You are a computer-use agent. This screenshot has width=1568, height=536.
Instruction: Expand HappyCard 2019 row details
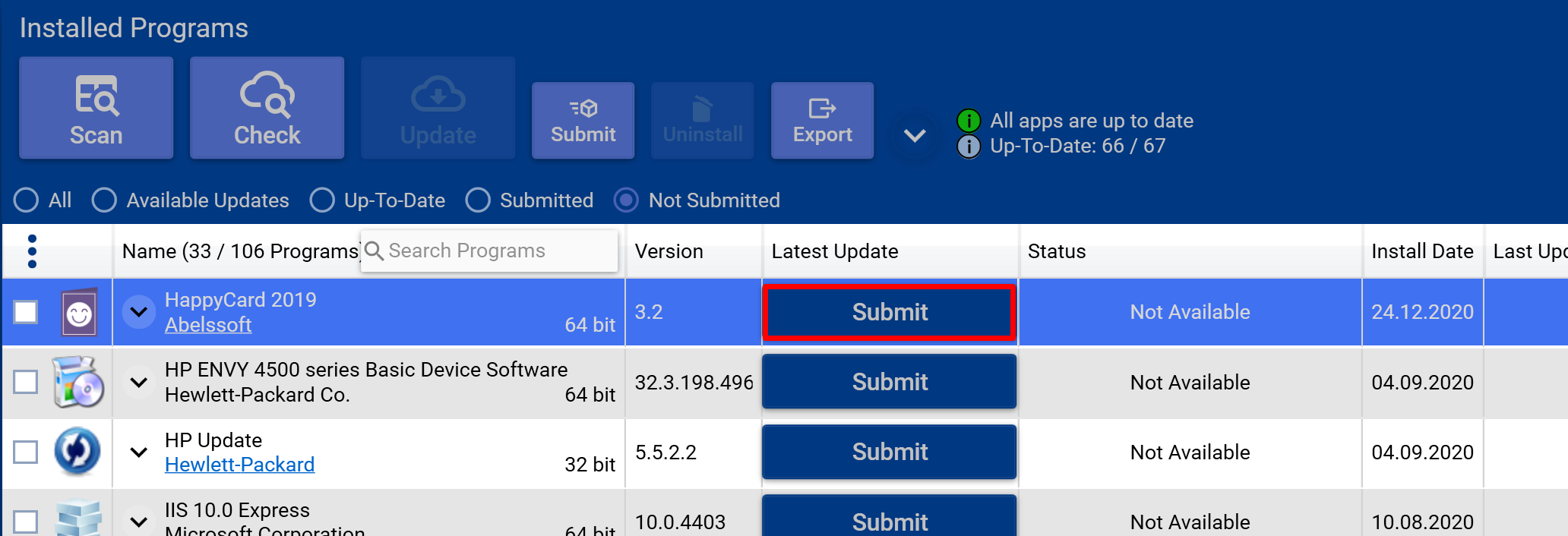(139, 312)
